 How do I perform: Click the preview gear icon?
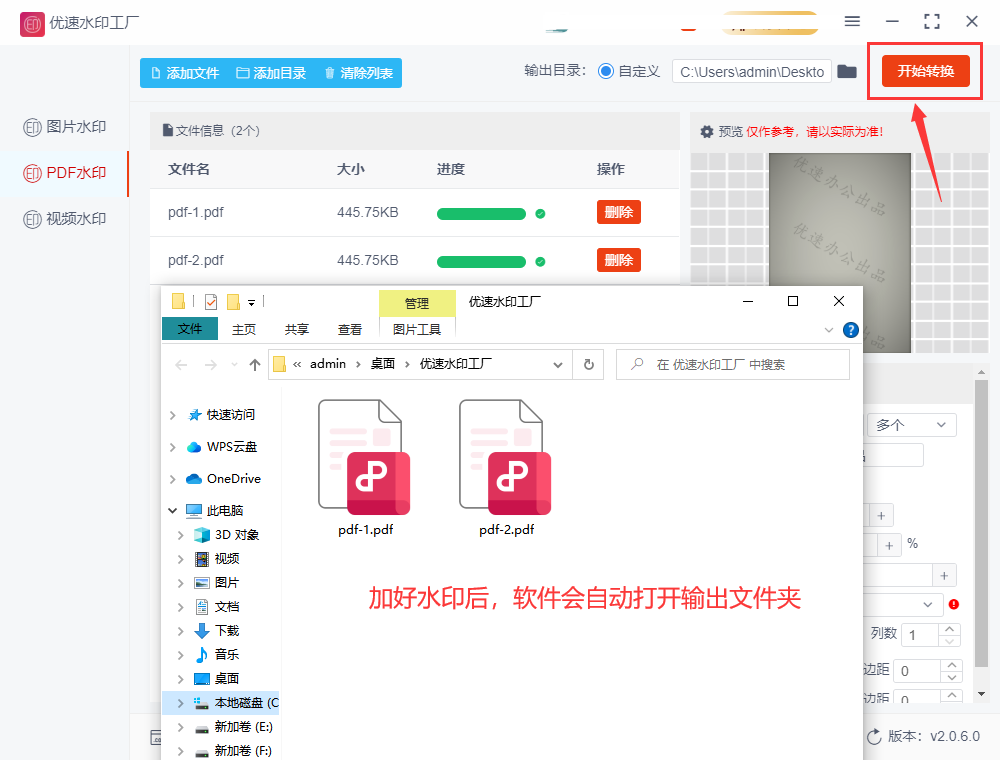[x=707, y=132]
